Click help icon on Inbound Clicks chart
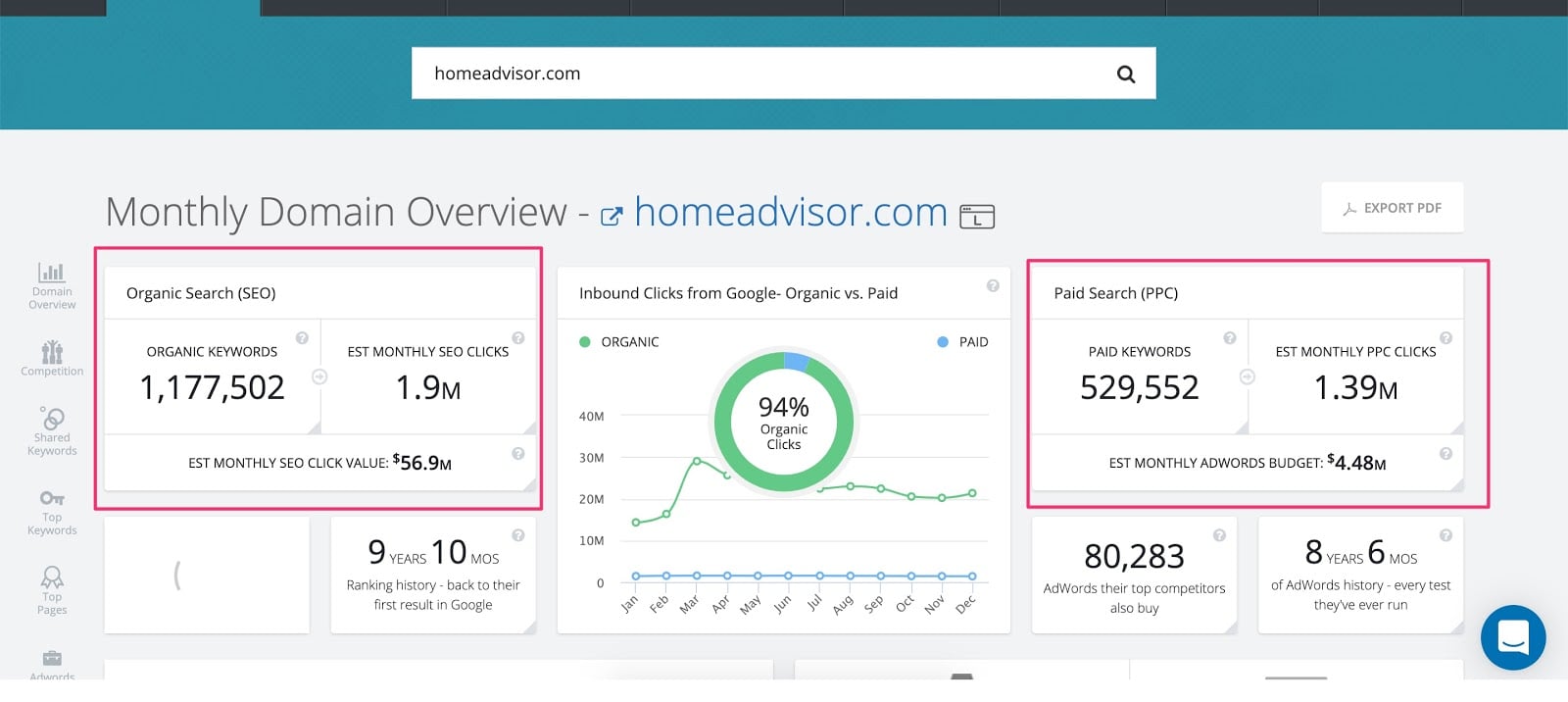This screenshot has height=702, width=1568. pos(993,286)
